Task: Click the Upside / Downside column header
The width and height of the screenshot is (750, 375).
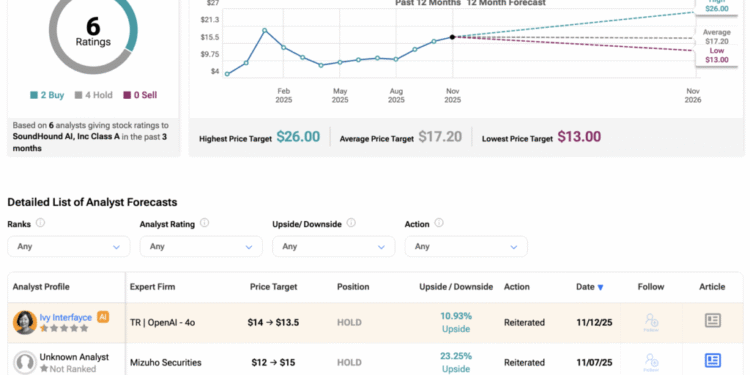Action: coord(456,287)
